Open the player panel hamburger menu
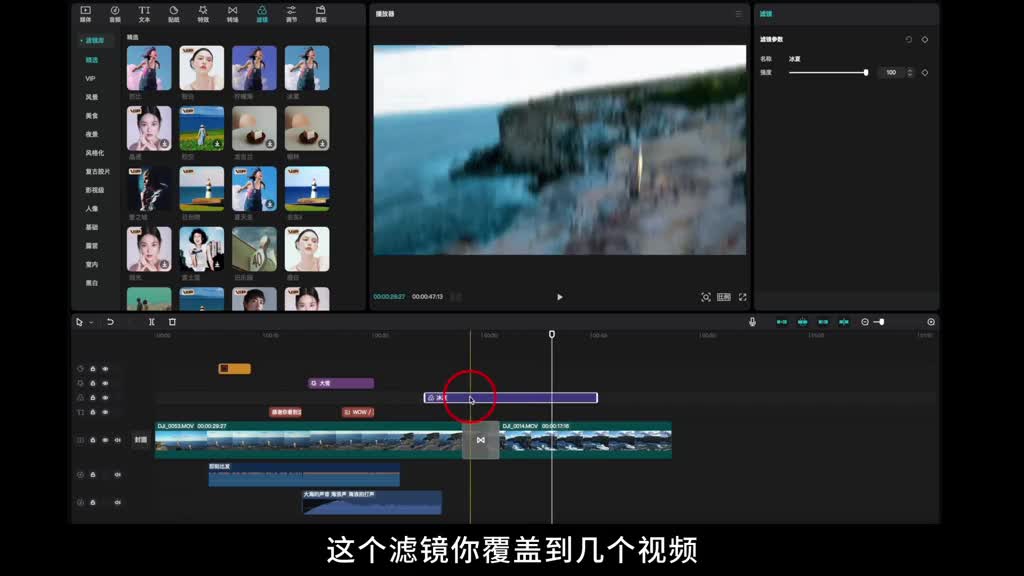 point(739,14)
